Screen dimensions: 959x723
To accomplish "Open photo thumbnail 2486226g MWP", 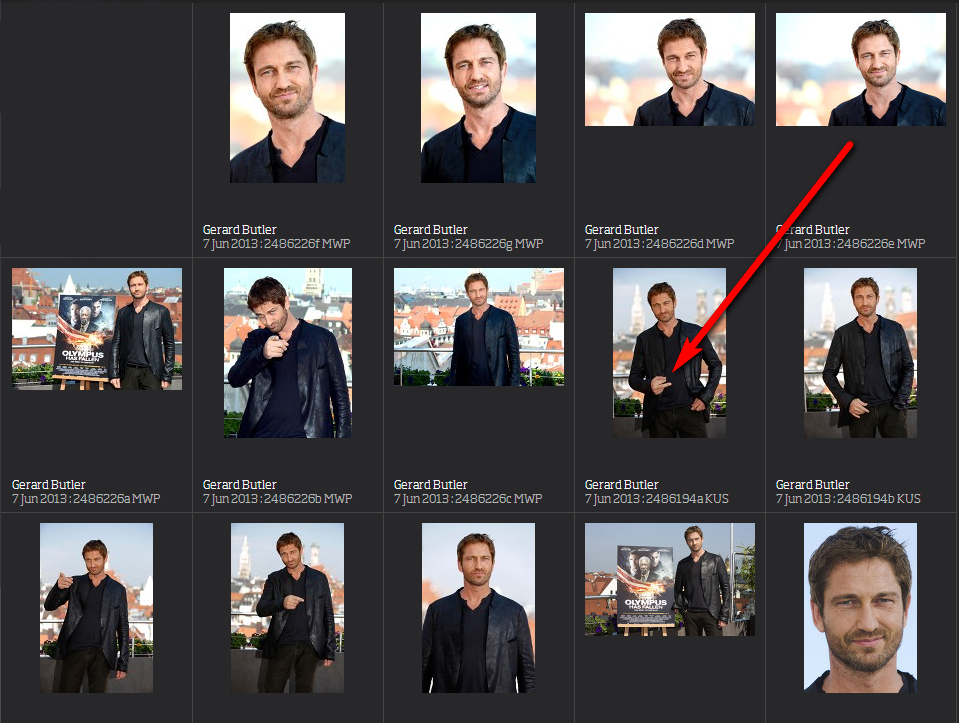I will click(x=478, y=98).
